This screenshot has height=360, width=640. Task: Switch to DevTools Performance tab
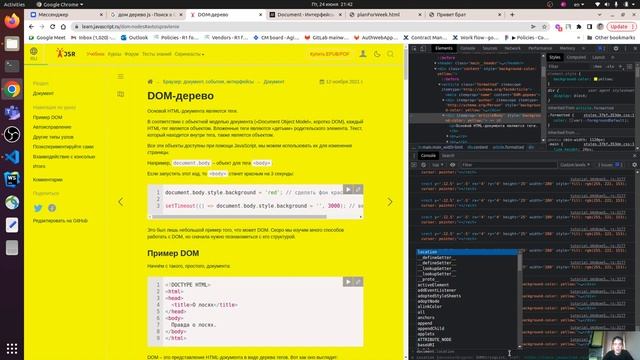[540, 48]
